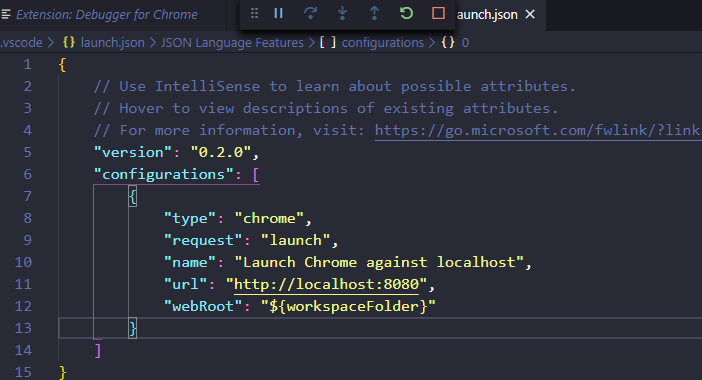Select the configurations breadcrumb segment
The image size is (702, 380).
(x=383, y=43)
